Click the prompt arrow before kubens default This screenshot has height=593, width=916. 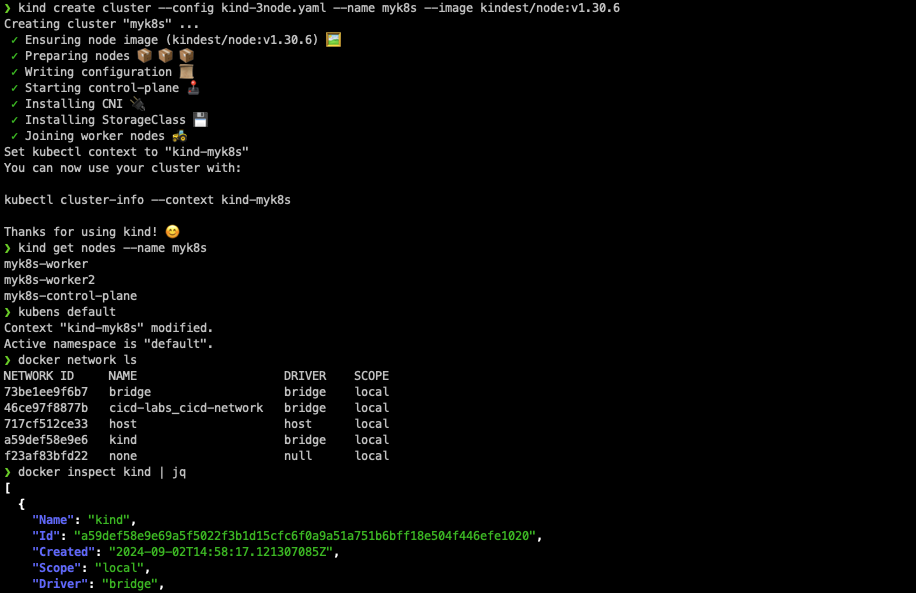point(8,312)
